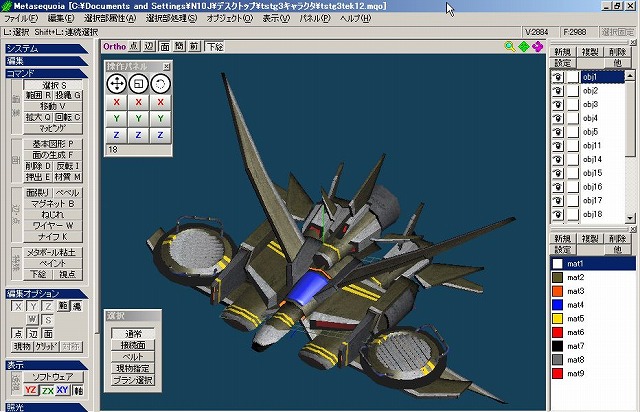
Task: Toggle edge display in the viewport header
Action: click(x=149, y=47)
